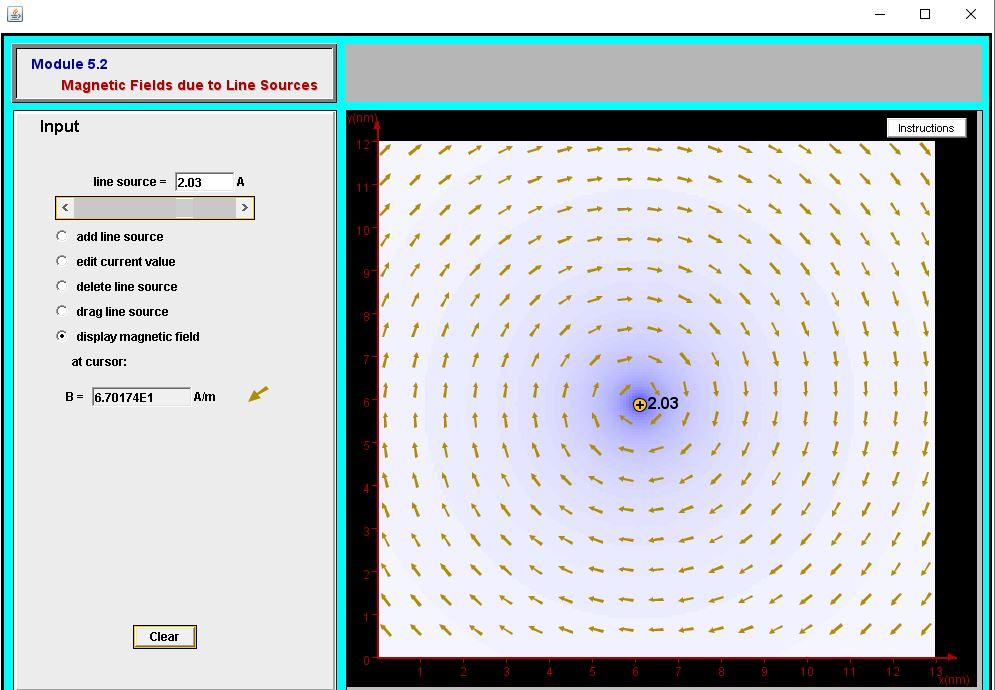Click the line source marker labeled 2.03

click(640, 404)
